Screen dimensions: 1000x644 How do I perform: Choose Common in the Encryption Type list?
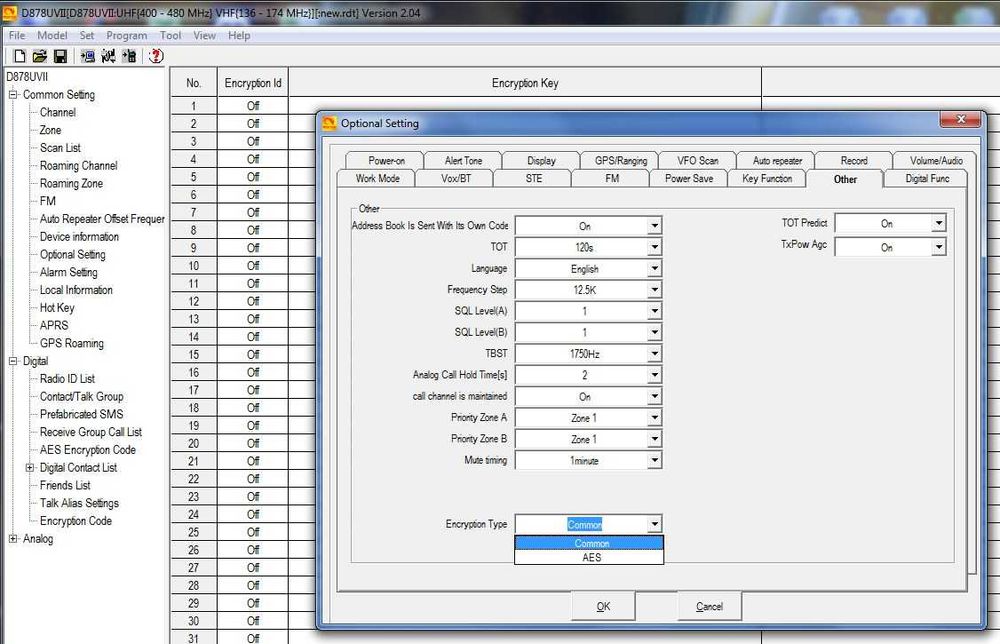pyautogui.click(x=589, y=543)
